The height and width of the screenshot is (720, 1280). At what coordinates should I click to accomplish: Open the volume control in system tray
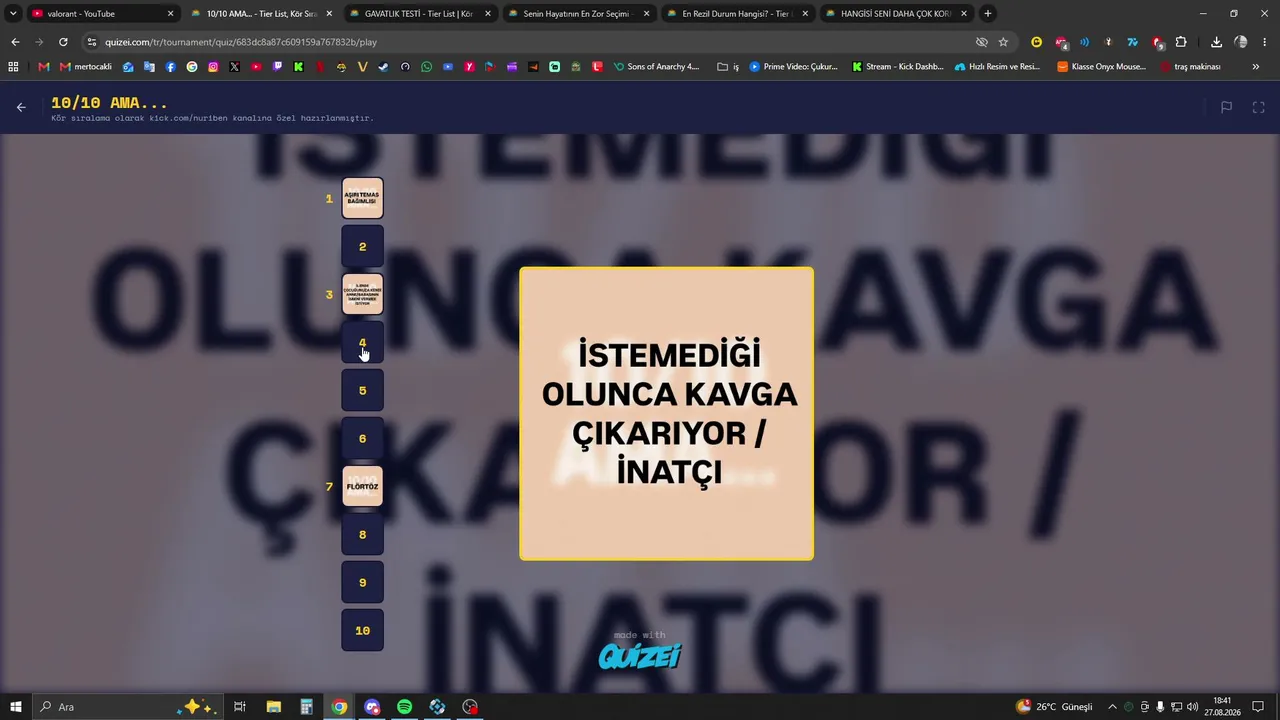pyautogui.click(x=1192, y=707)
